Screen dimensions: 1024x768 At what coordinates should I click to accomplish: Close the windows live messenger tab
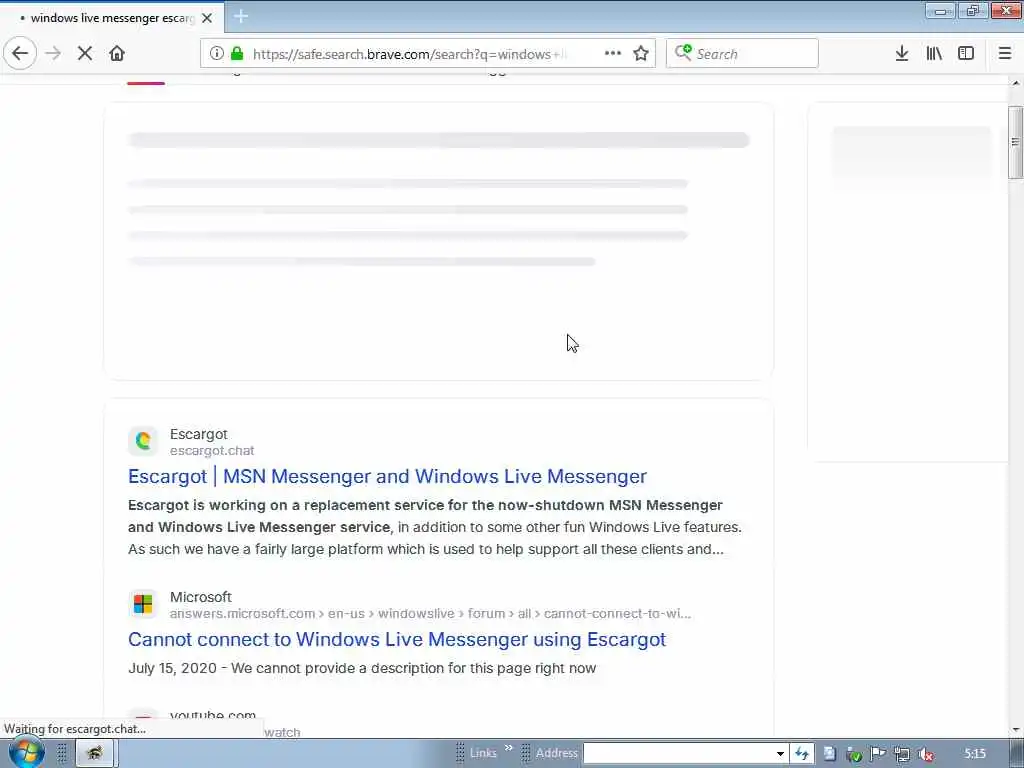(207, 18)
